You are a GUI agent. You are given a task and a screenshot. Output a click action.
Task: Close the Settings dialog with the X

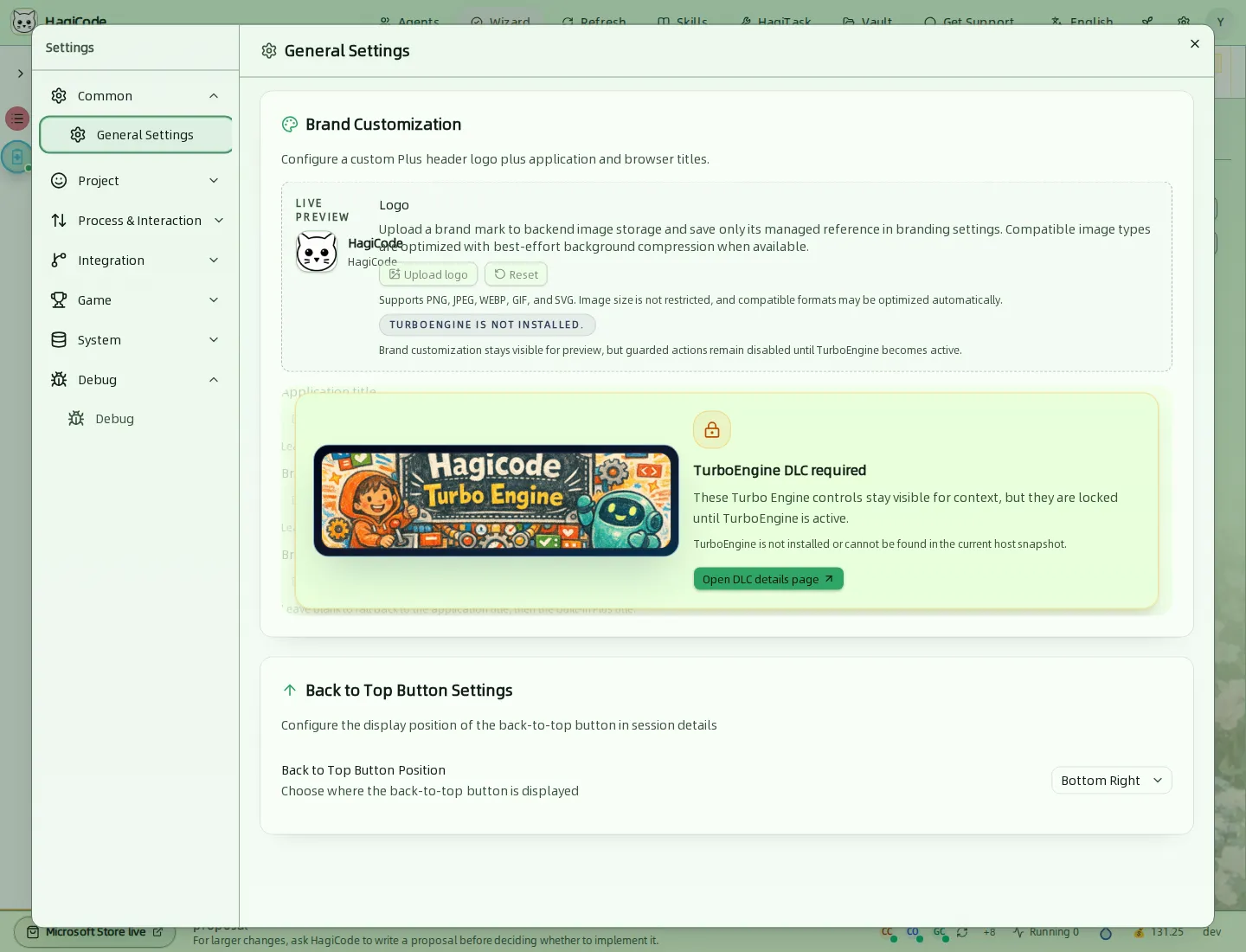click(x=1195, y=44)
